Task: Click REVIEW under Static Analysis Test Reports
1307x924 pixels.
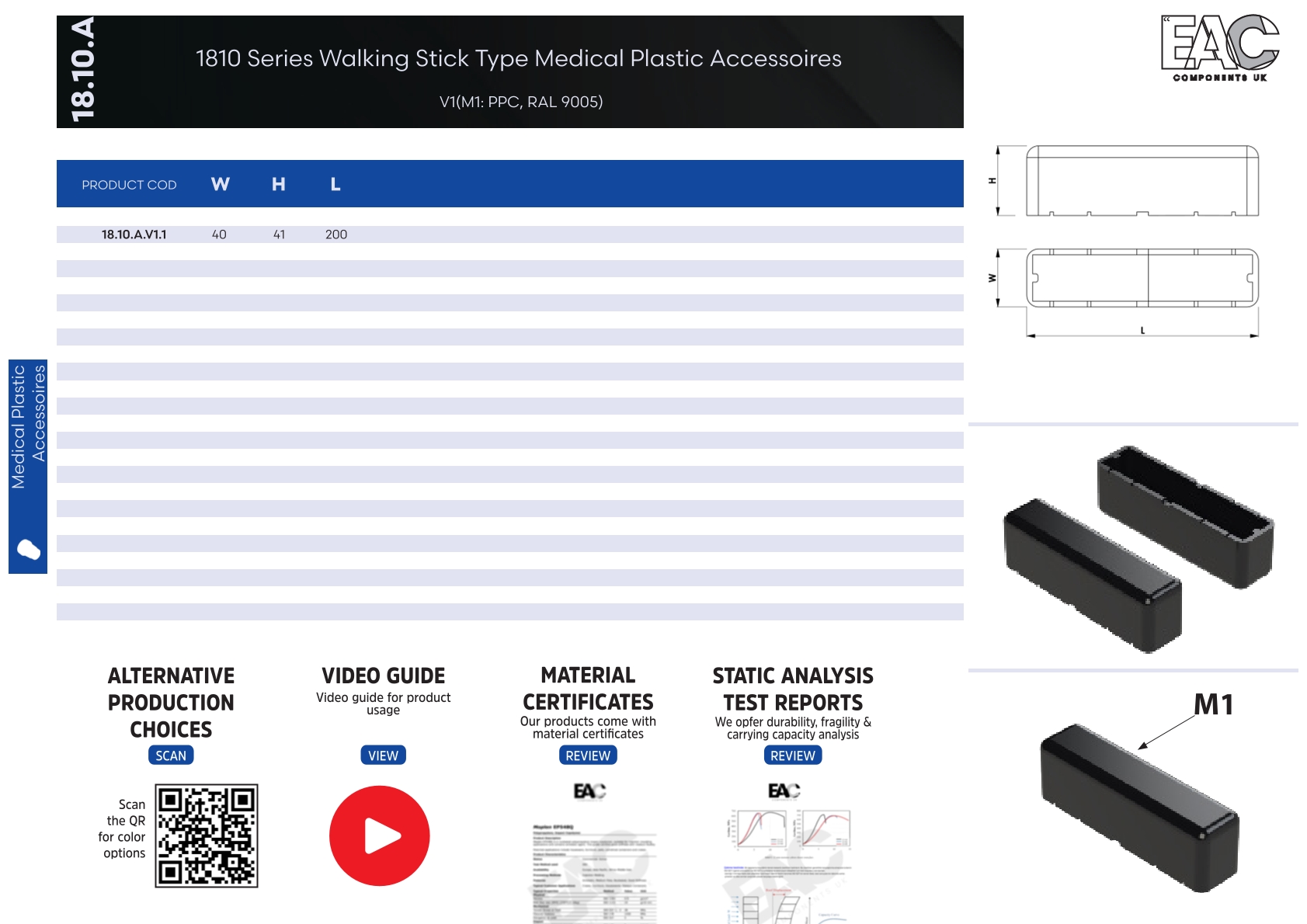Action: (x=793, y=756)
